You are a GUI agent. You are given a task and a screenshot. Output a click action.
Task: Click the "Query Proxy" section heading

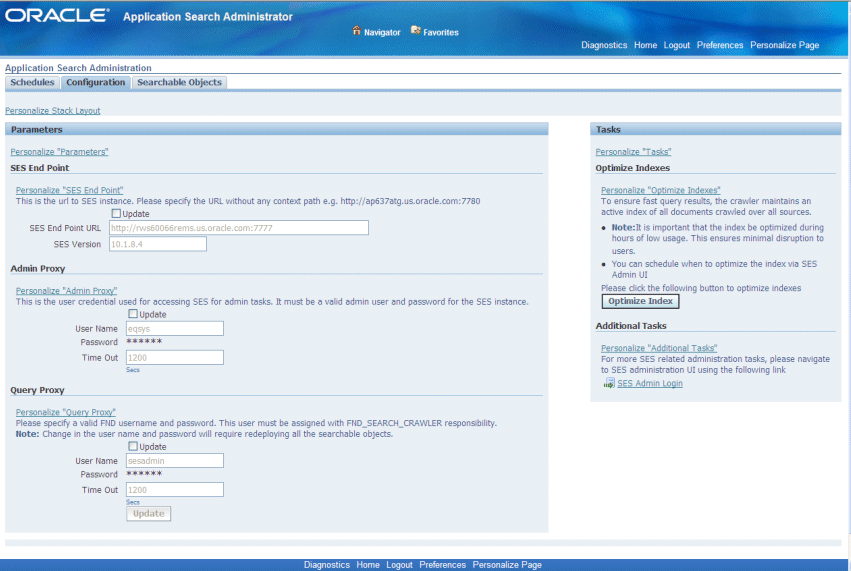(37, 390)
